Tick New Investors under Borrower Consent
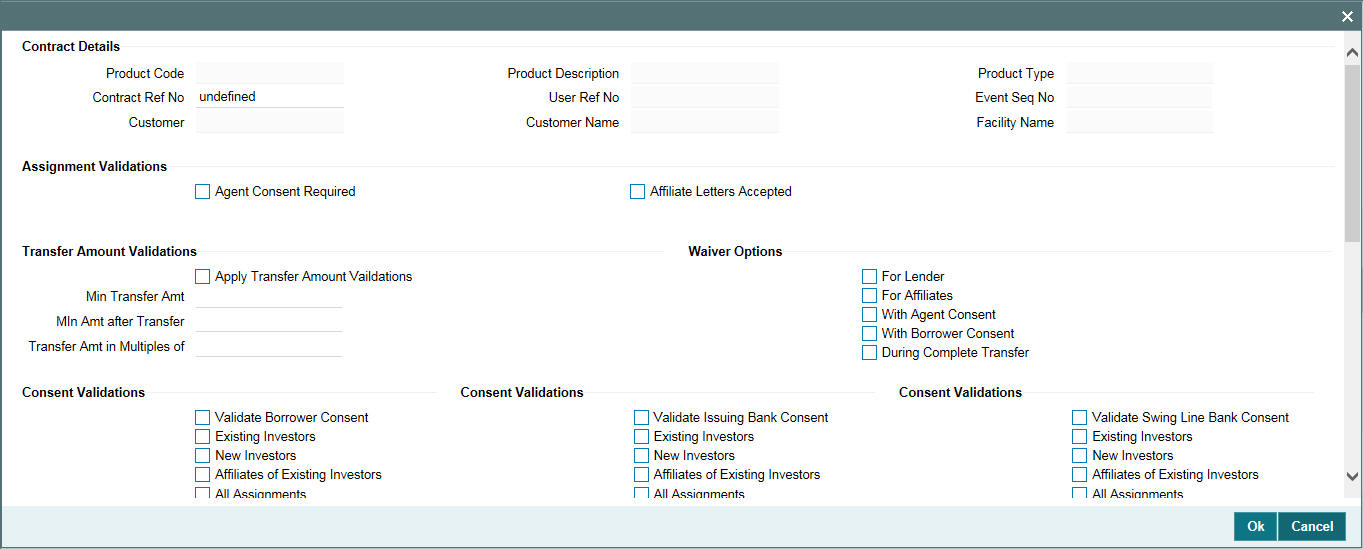The image size is (1363, 549). click(x=203, y=456)
